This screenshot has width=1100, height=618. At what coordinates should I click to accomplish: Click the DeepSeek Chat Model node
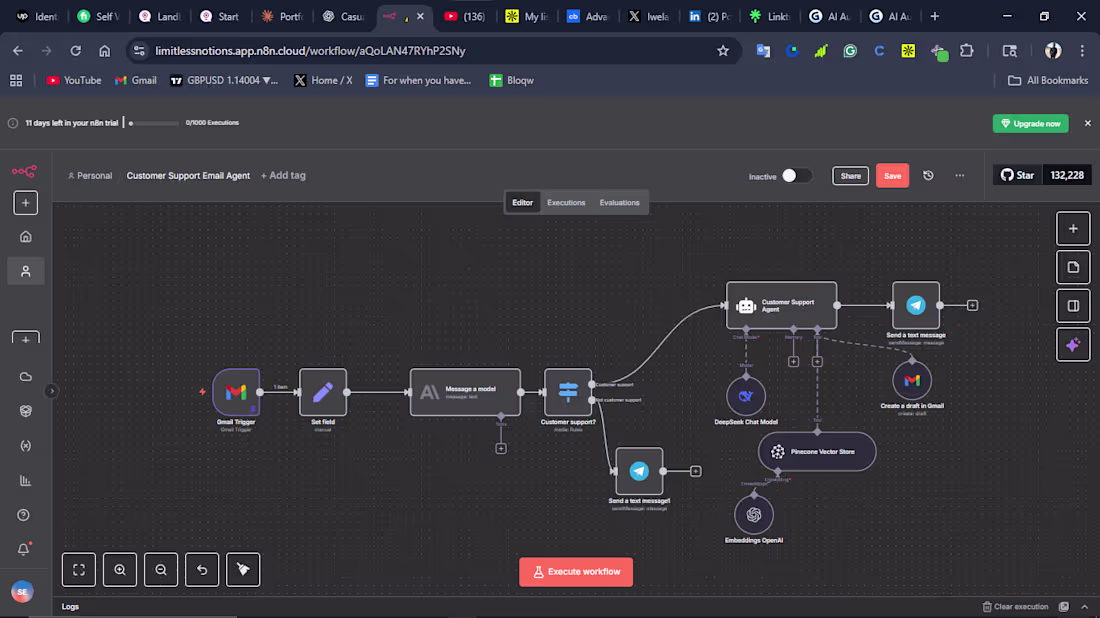pyautogui.click(x=745, y=396)
